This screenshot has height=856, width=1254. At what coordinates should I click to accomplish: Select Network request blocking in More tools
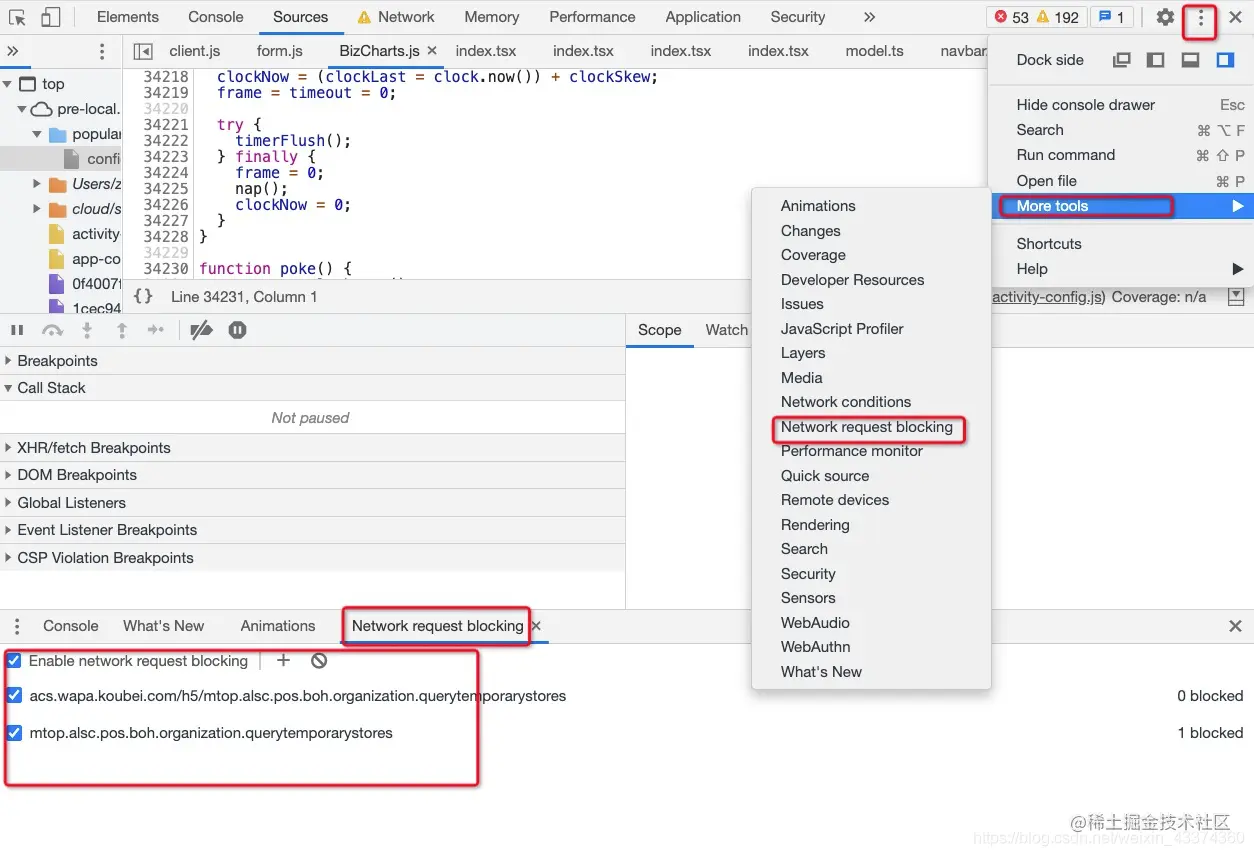(867, 427)
